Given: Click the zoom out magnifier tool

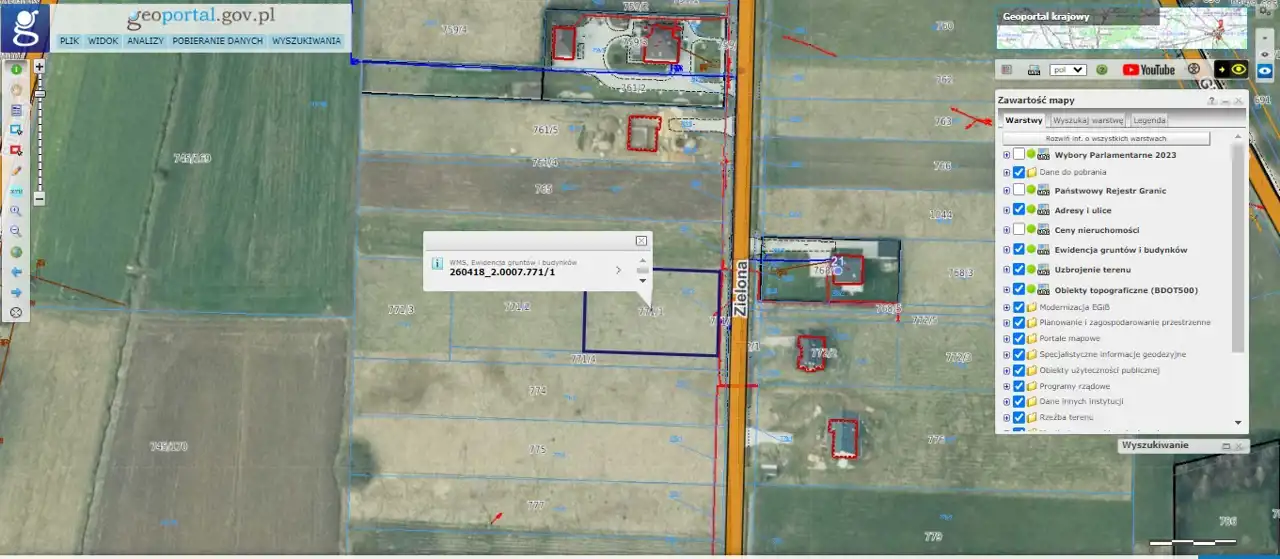Looking at the screenshot, I should pos(16,231).
